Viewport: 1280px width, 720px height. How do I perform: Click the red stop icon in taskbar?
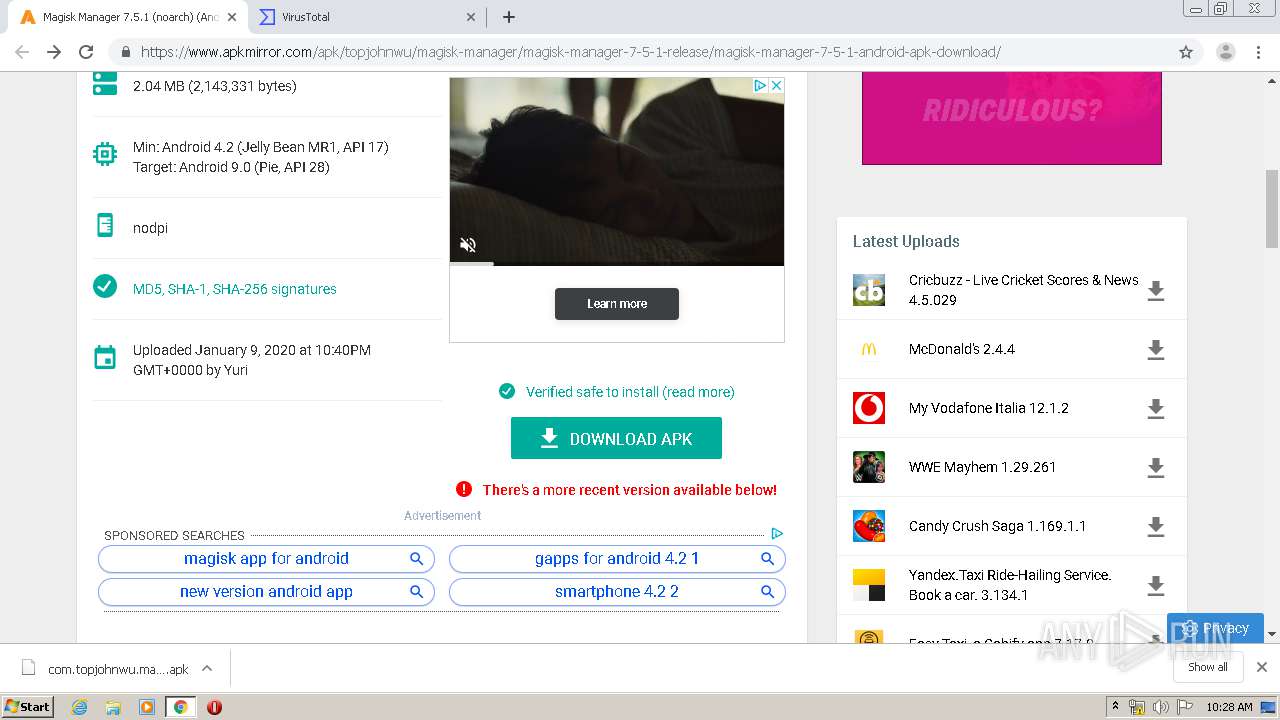point(214,707)
